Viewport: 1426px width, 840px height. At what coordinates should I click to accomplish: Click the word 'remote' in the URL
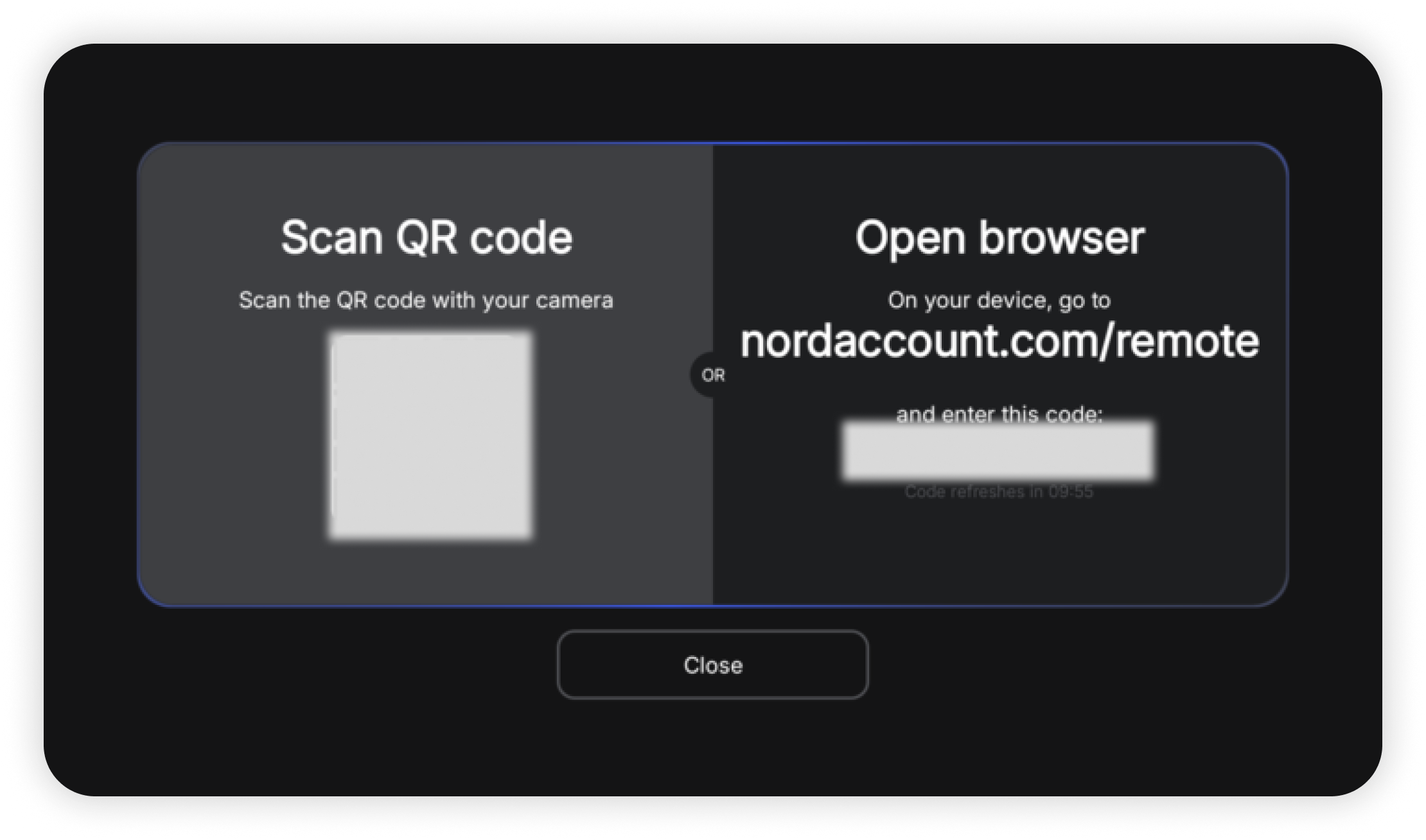[x=1187, y=340]
